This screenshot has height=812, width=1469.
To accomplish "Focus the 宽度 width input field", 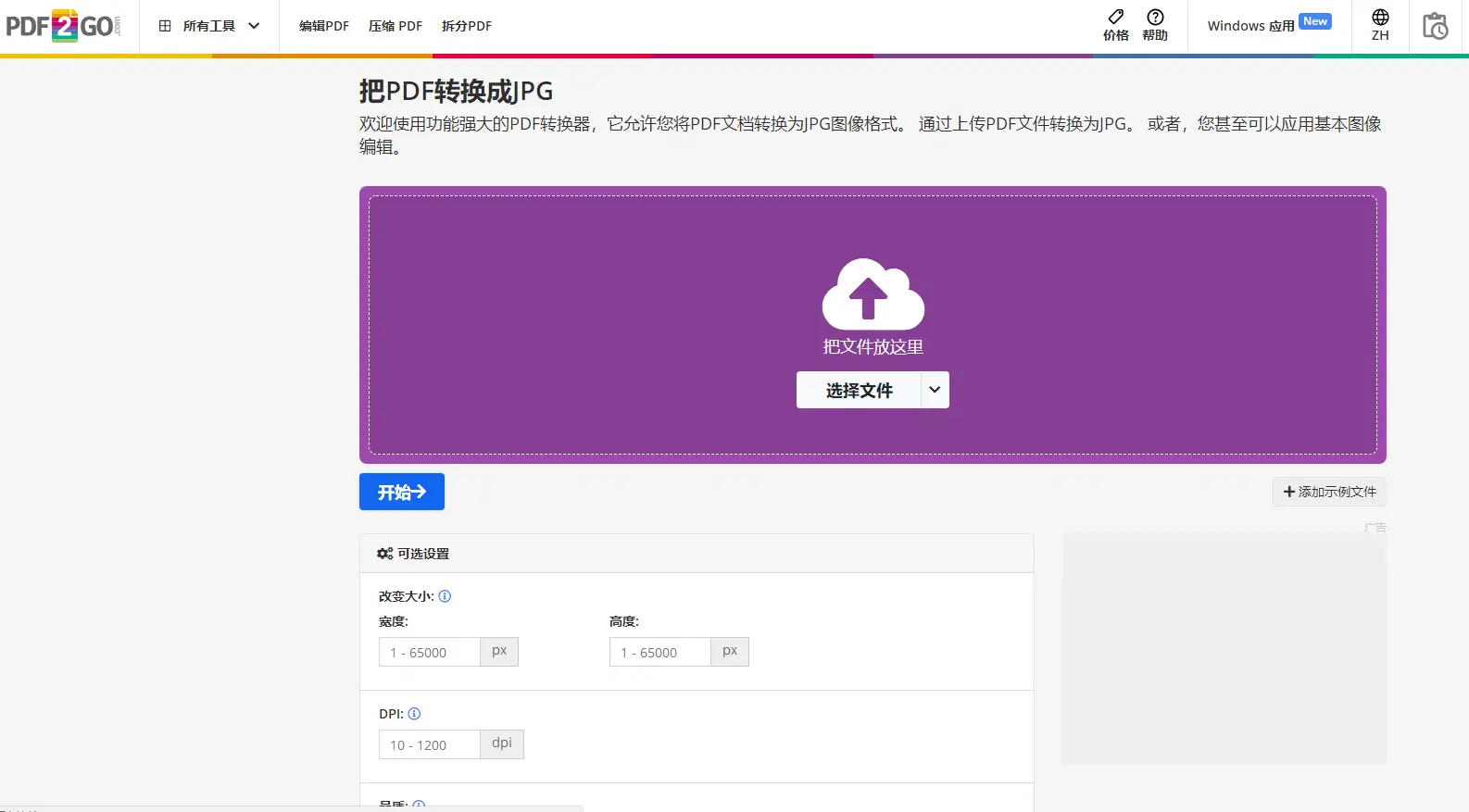I will [x=429, y=652].
